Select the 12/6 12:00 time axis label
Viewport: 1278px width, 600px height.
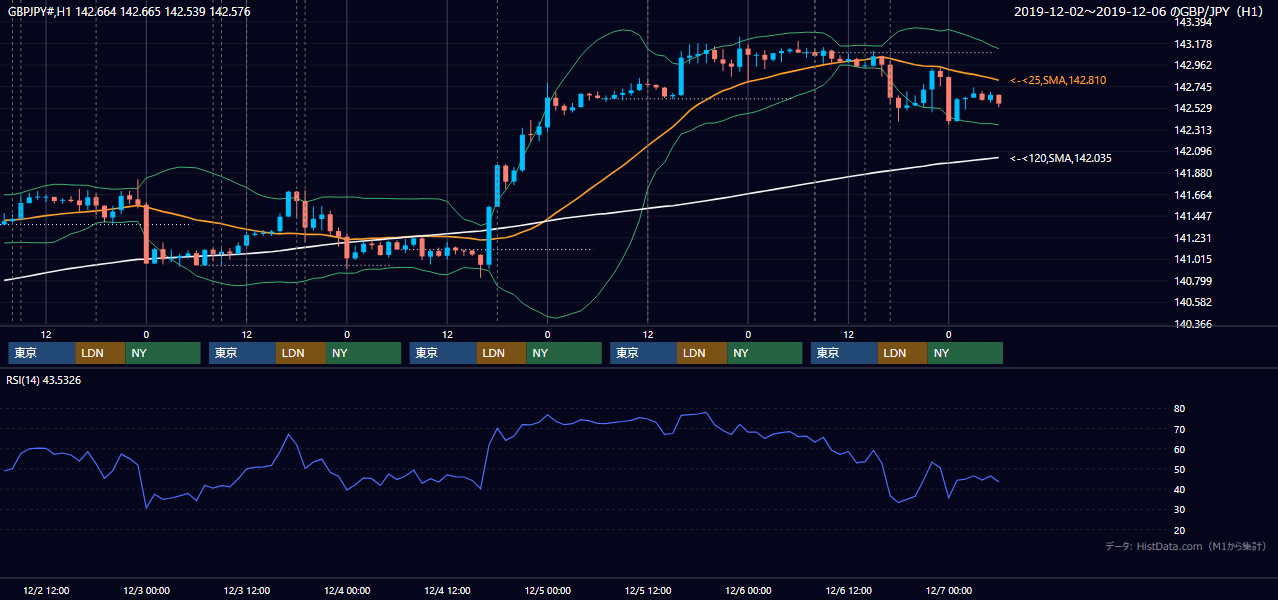[x=848, y=591]
